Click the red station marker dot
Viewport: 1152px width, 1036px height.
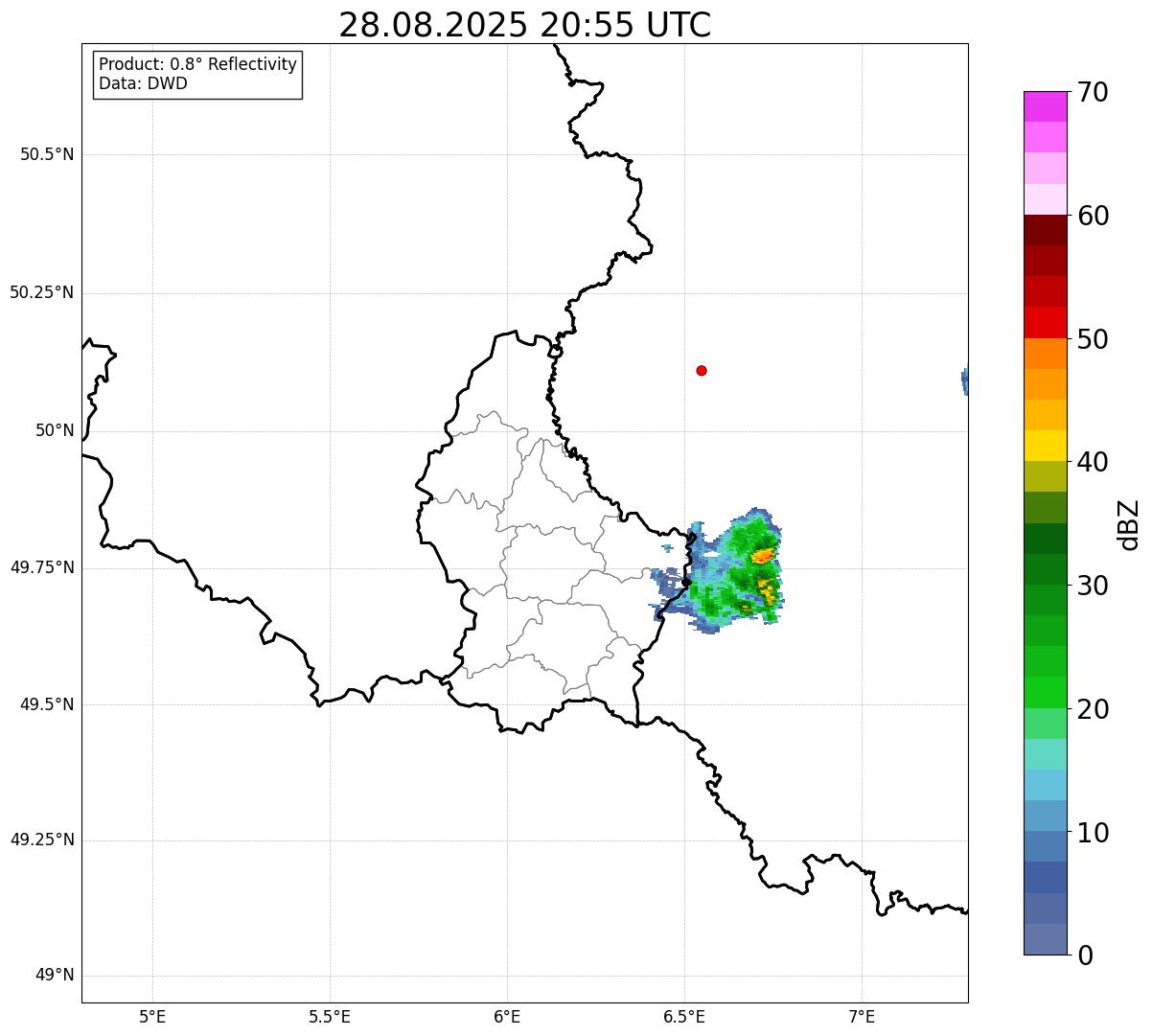coord(702,370)
